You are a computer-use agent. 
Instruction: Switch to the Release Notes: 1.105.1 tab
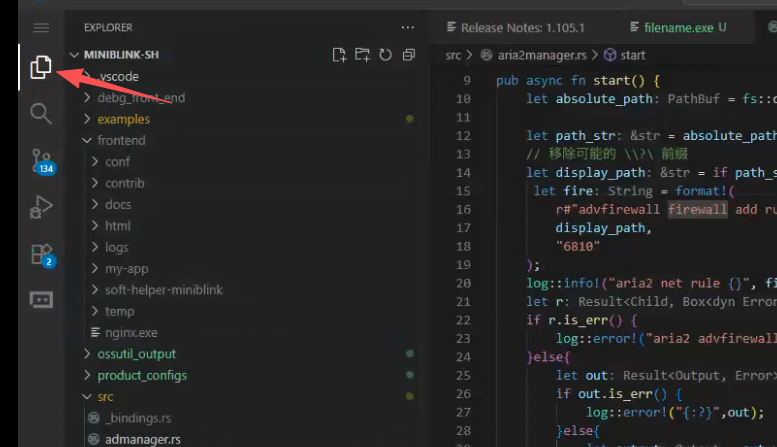(x=522, y=28)
